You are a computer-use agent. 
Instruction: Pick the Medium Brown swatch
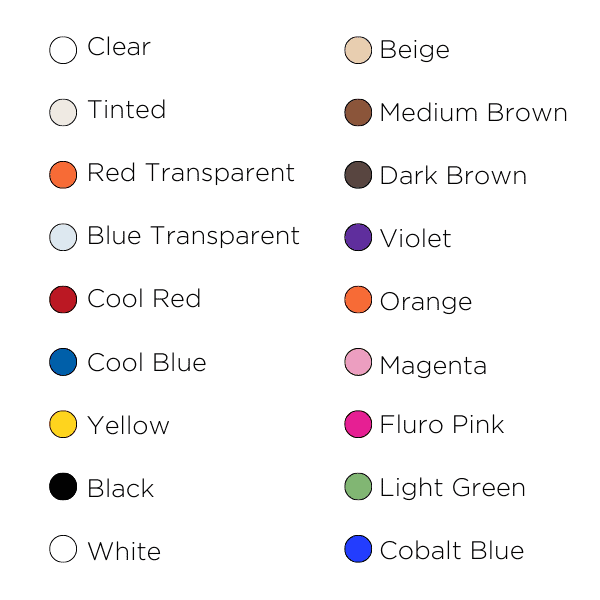click(x=358, y=112)
